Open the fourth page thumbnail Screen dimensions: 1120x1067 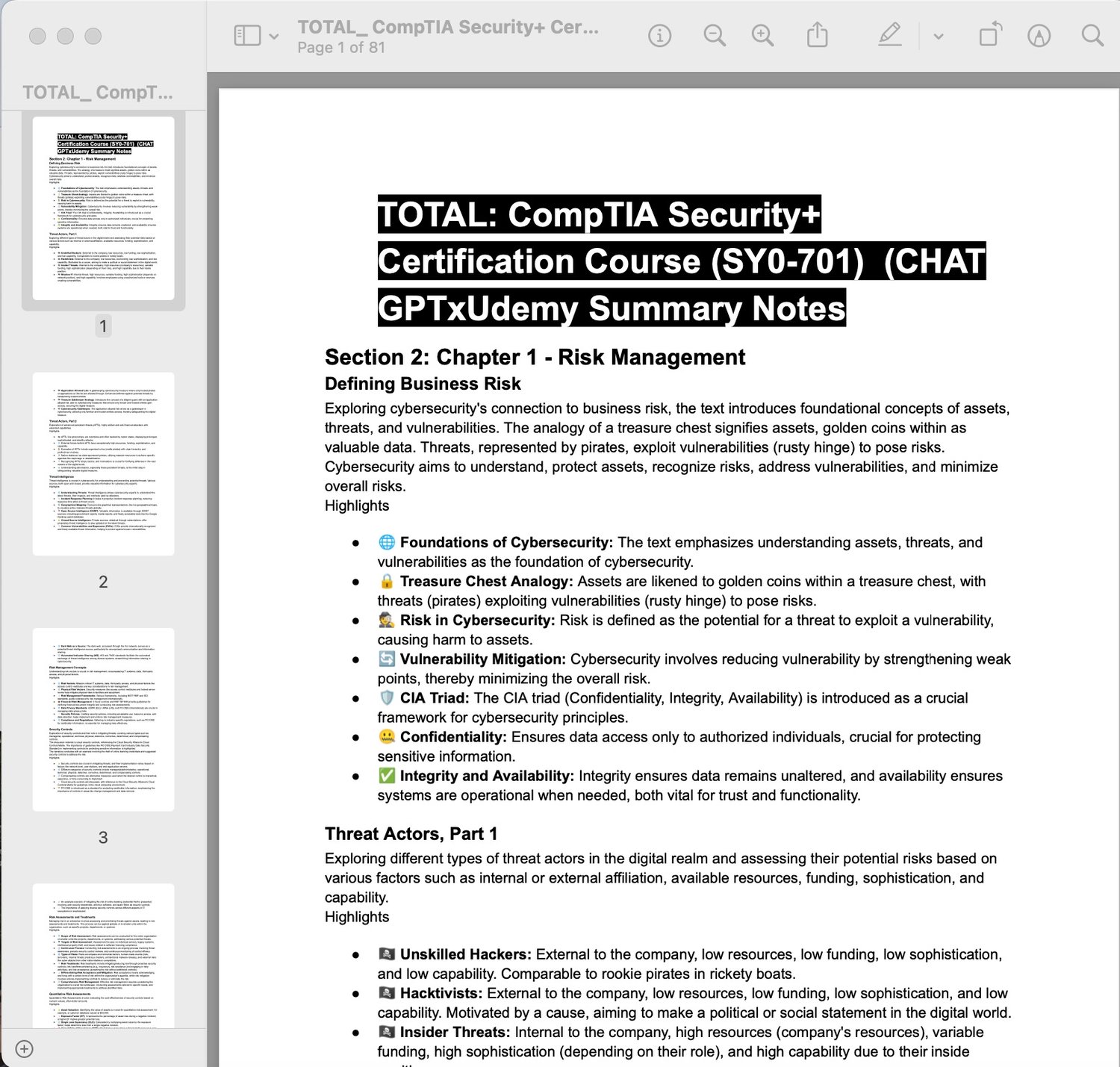(103, 956)
